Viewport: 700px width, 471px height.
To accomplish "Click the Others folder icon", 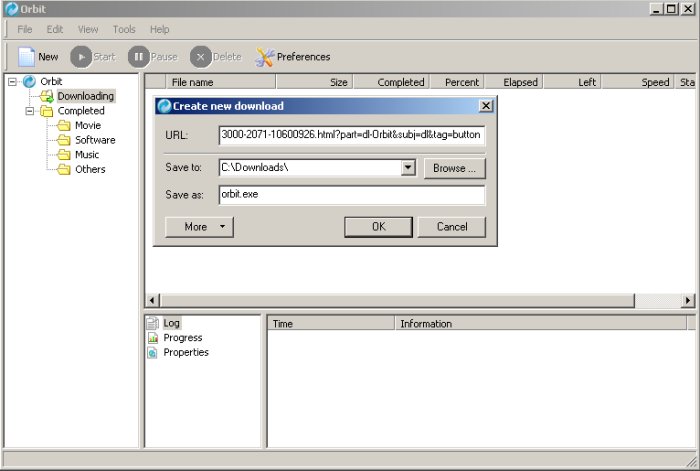I will 64,170.
